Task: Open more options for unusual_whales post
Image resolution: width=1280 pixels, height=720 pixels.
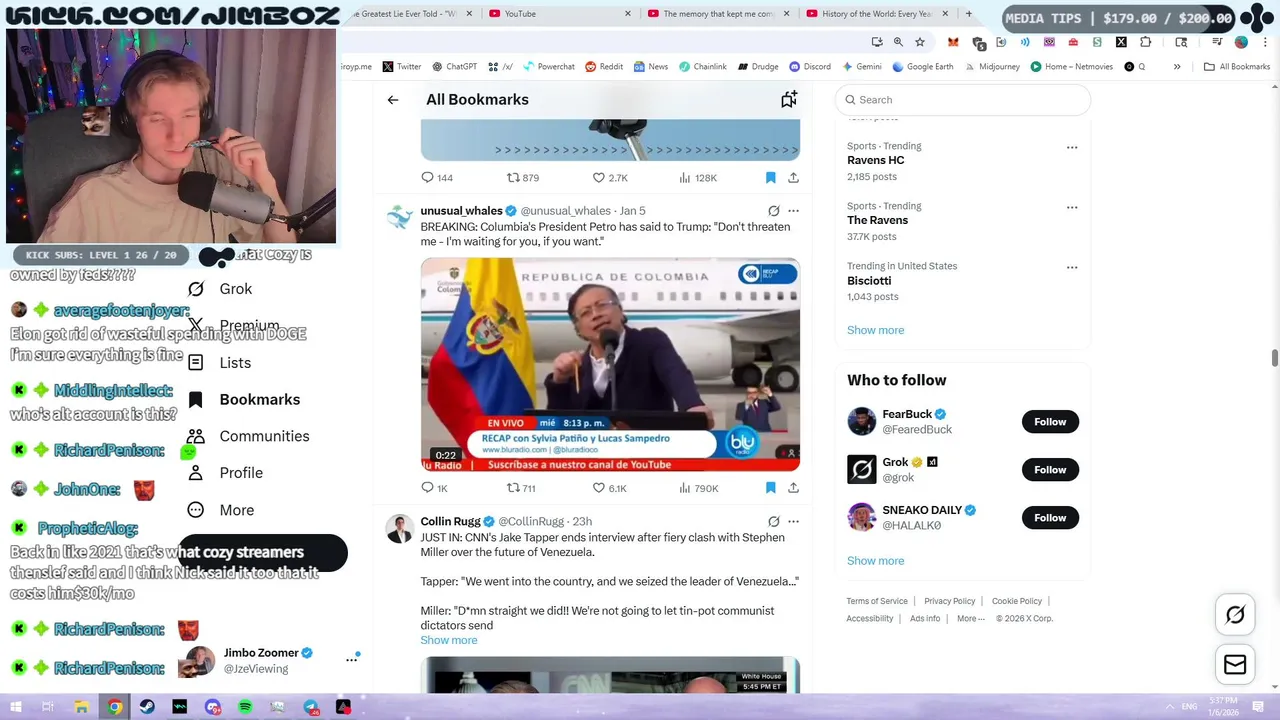Action: click(x=793, y=211)
